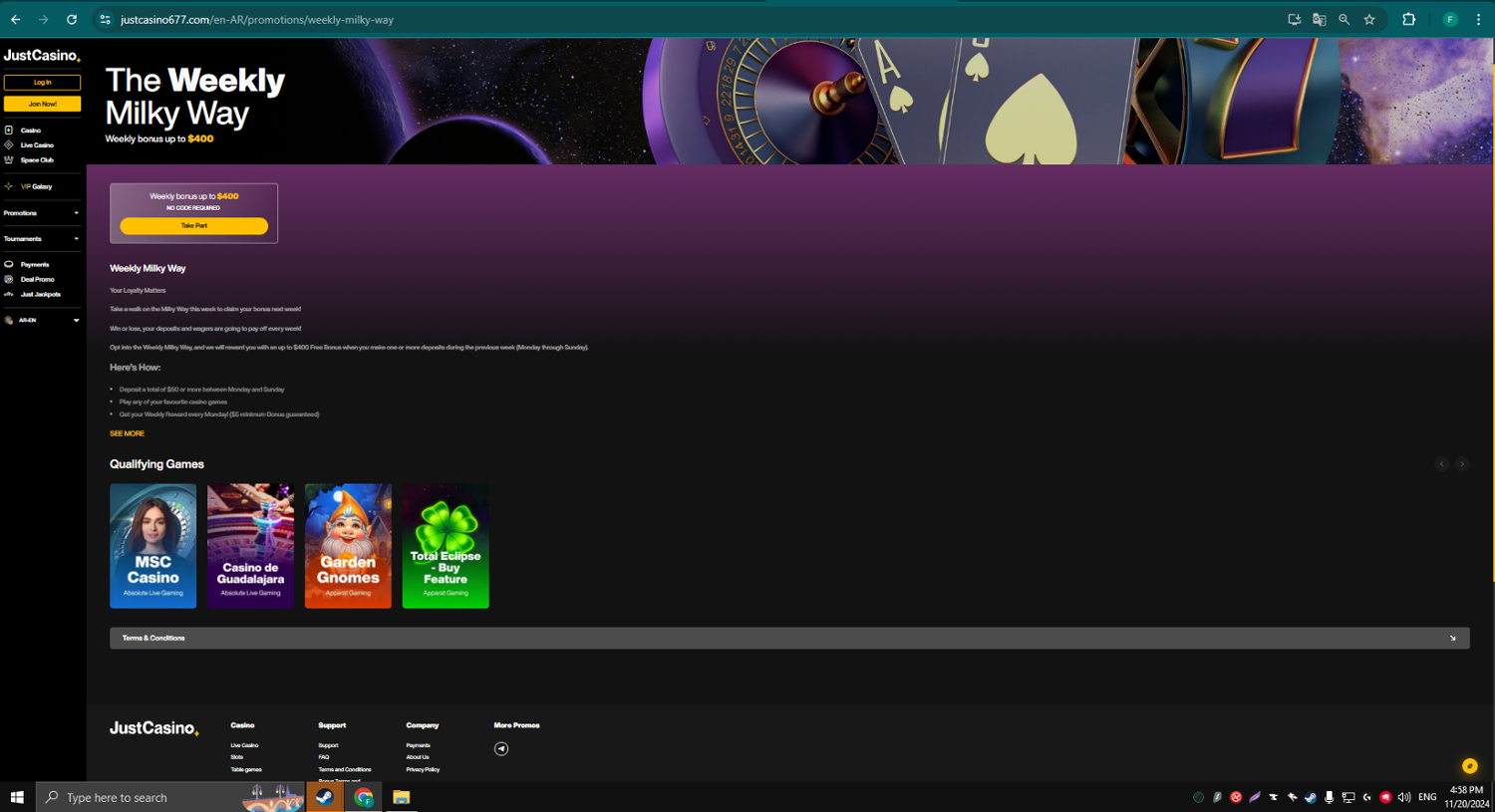Go back to the previous browser page
Screen dimensions: 1495x812
[x=16, y=19]
